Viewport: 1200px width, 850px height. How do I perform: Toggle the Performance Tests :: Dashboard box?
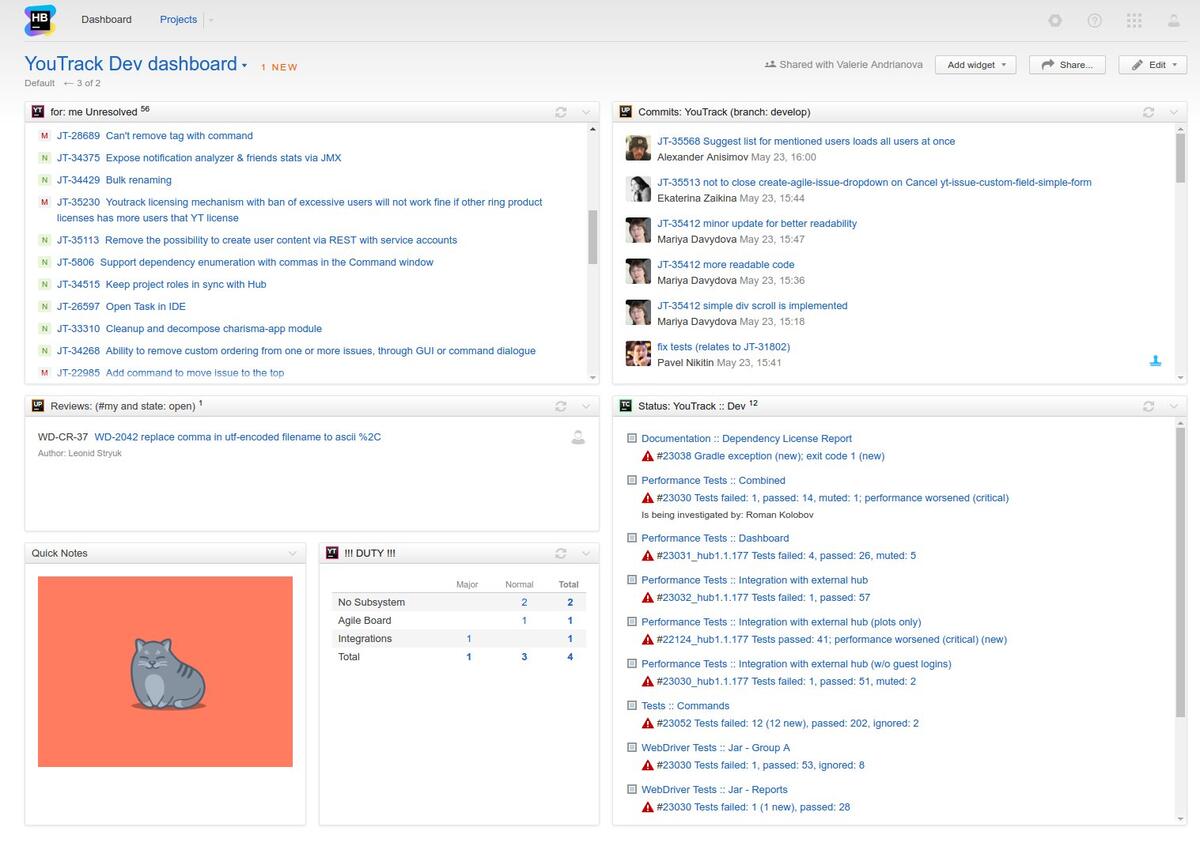631,538
